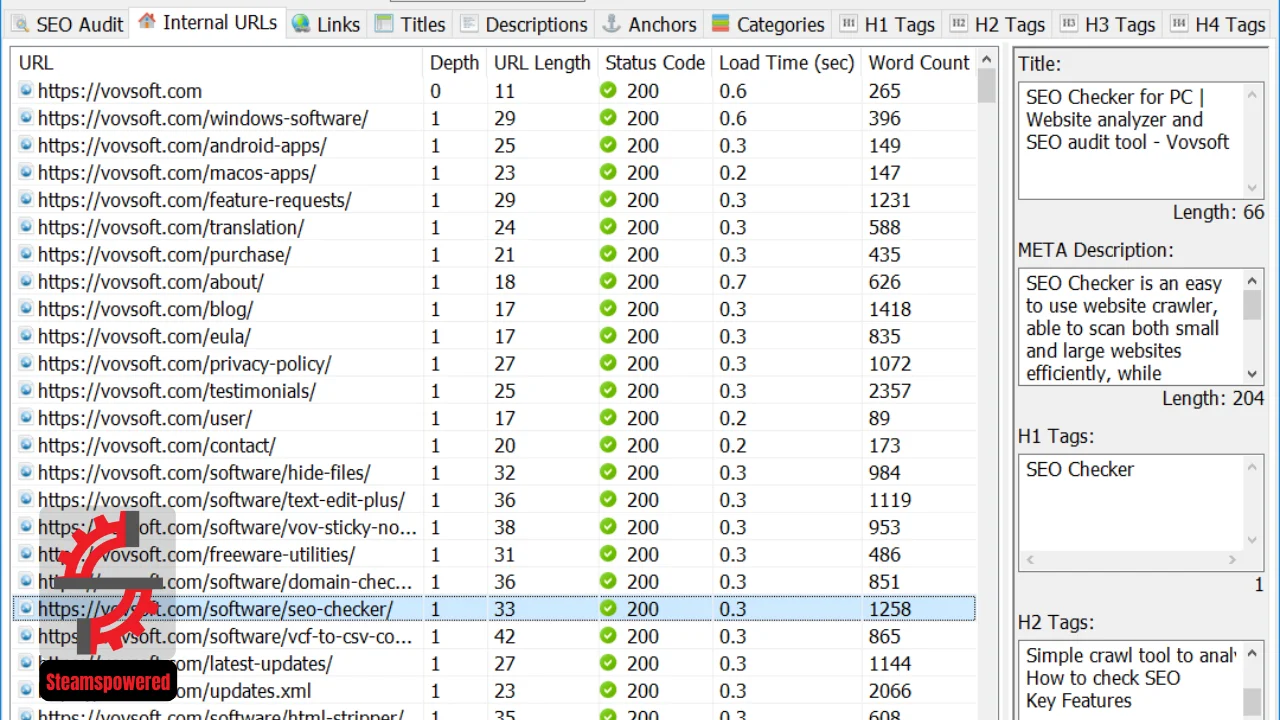Click page icon beside contact URL
This screenshot has width=1280, height=720.
pos(26,445)
